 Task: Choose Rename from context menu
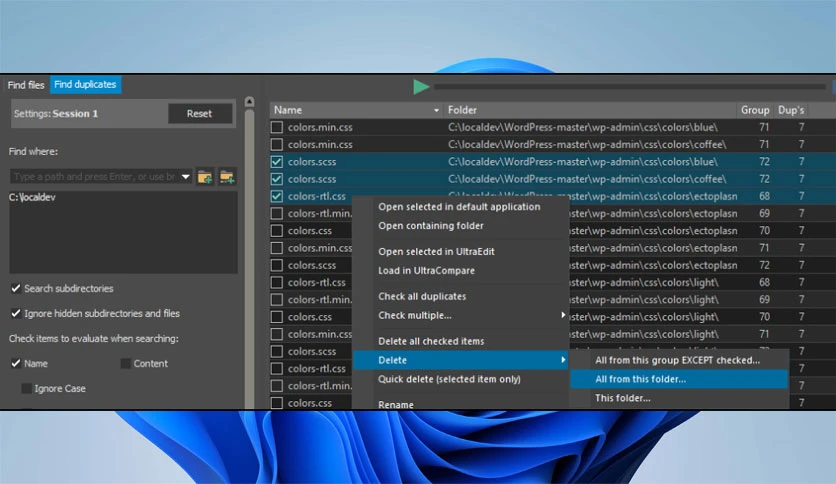click(396, 405)
